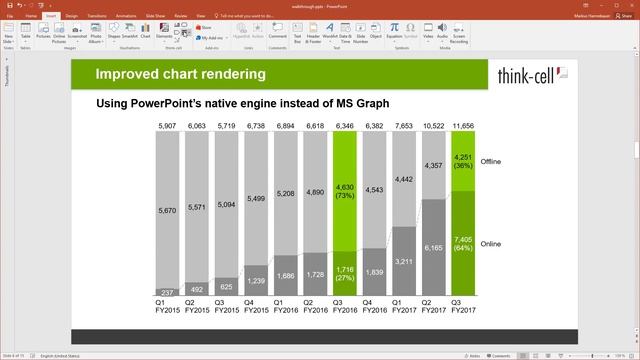Add a Comment
640x360 pixels.
point(278,31)
